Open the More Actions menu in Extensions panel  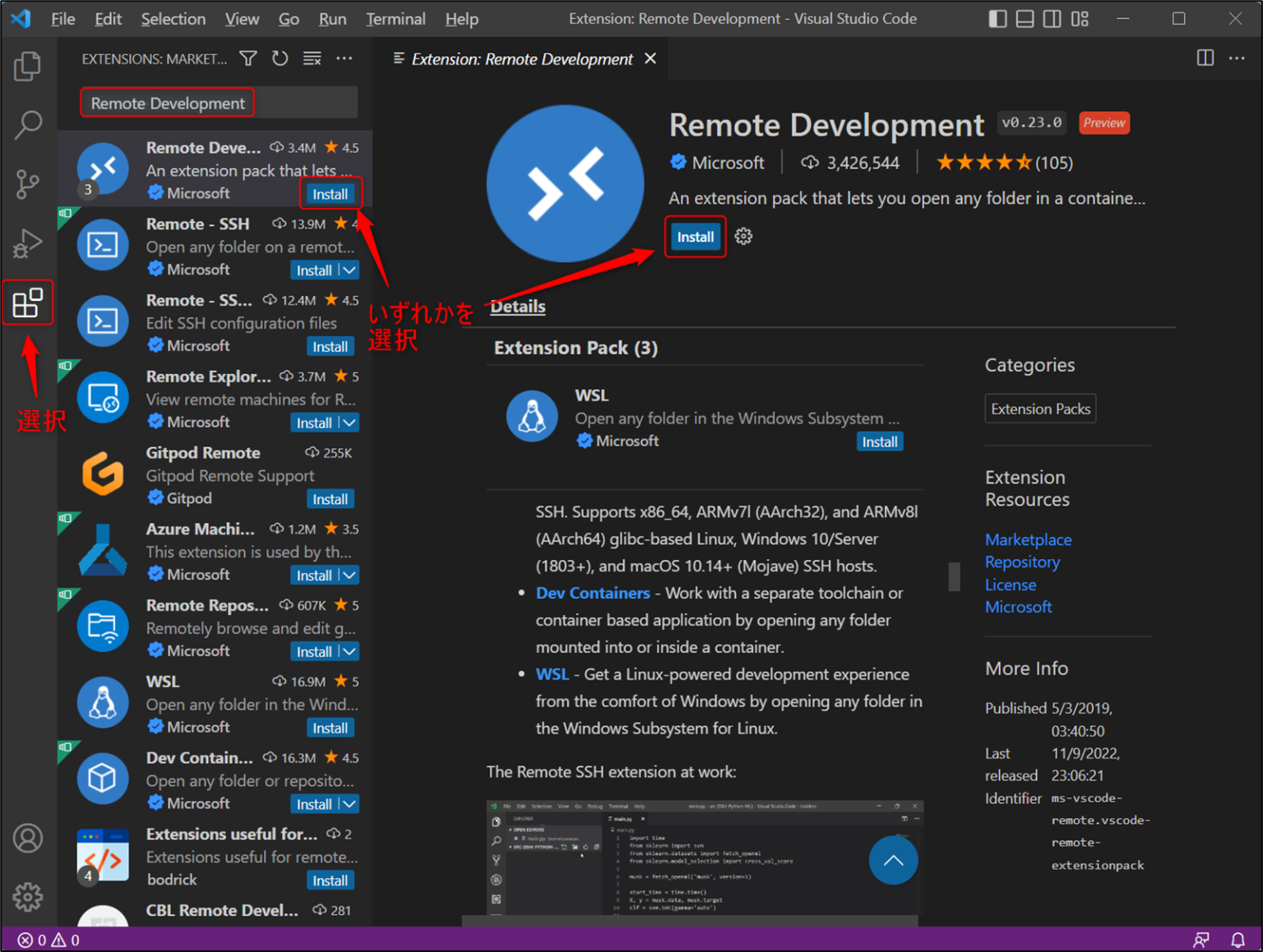point(344,58)
